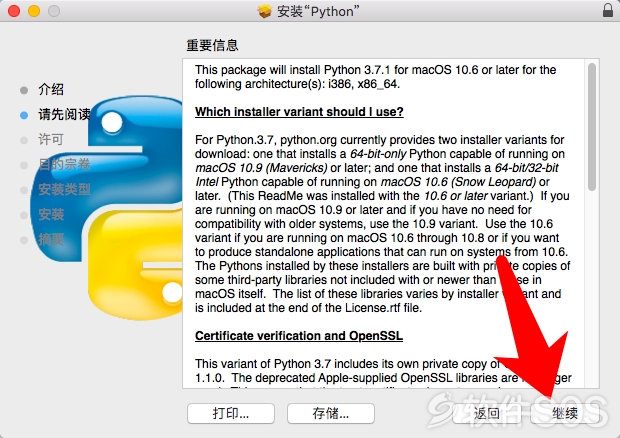Click the readme vertical scrollbar thumb
This screenshot has width=620, height=438.
tap(592, 127)
